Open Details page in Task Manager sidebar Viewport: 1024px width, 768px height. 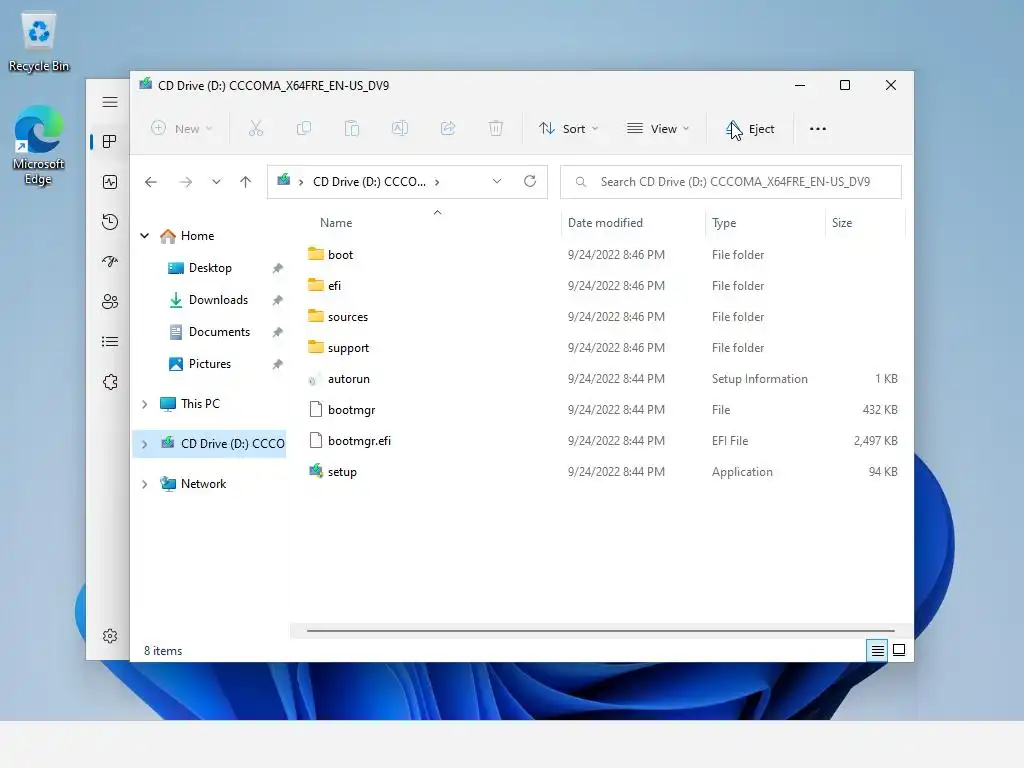(110, 342)
